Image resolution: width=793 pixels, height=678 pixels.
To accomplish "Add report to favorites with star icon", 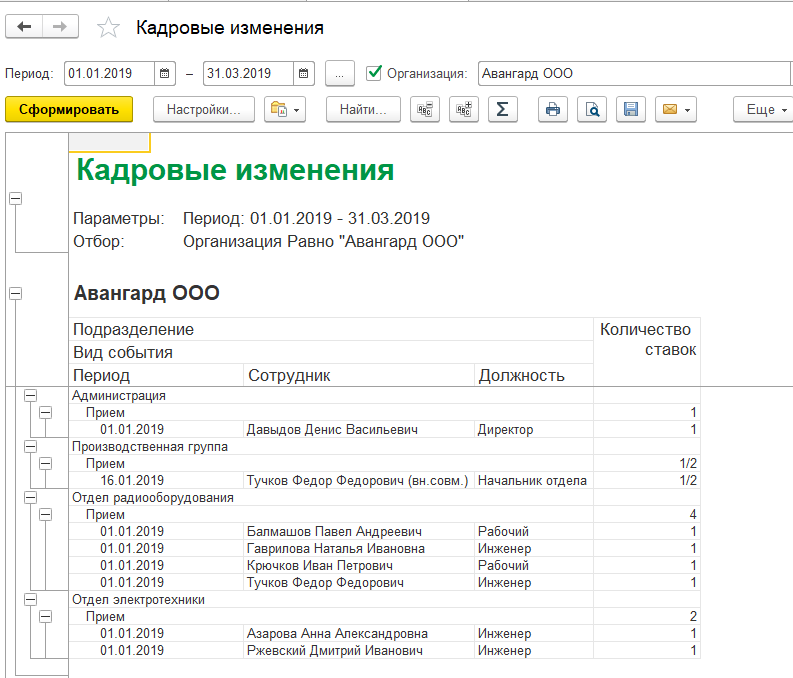I will (x=107, y=28).
